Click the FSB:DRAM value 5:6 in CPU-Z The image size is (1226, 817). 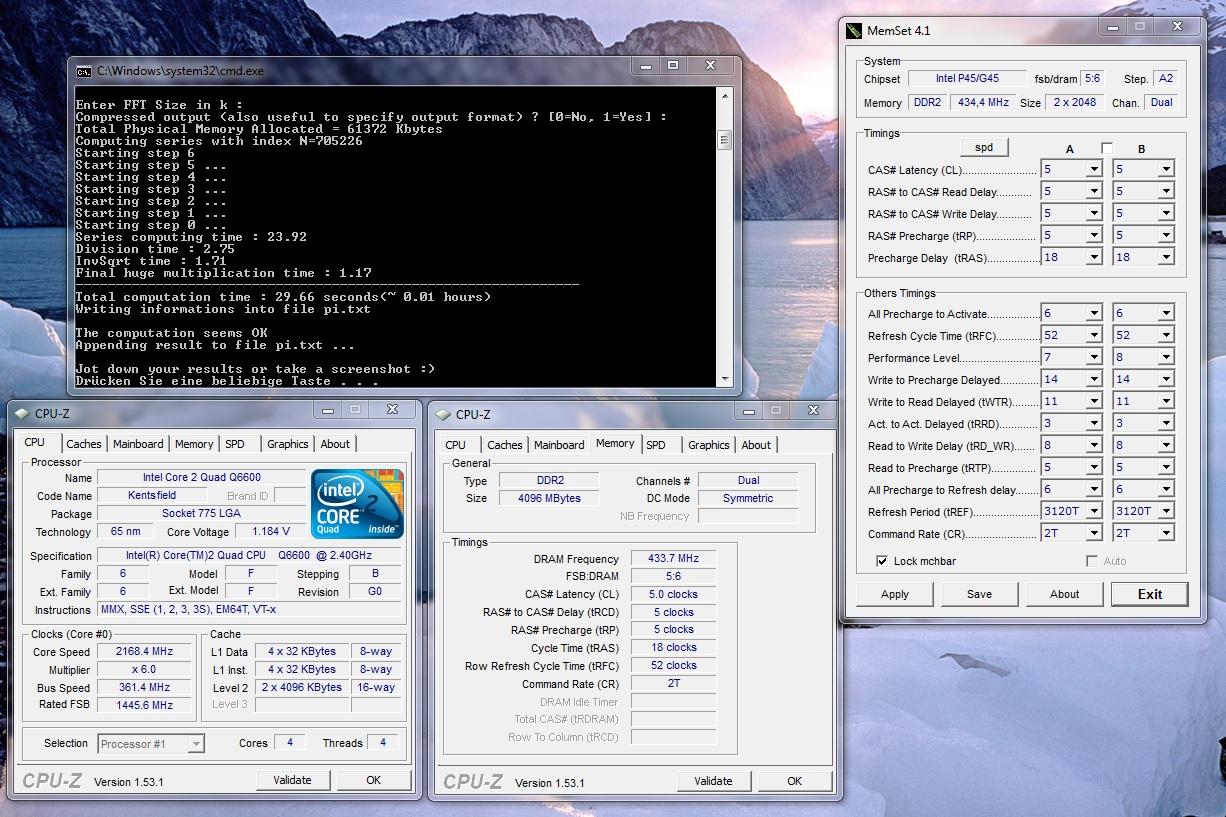(x=673, y=577)
